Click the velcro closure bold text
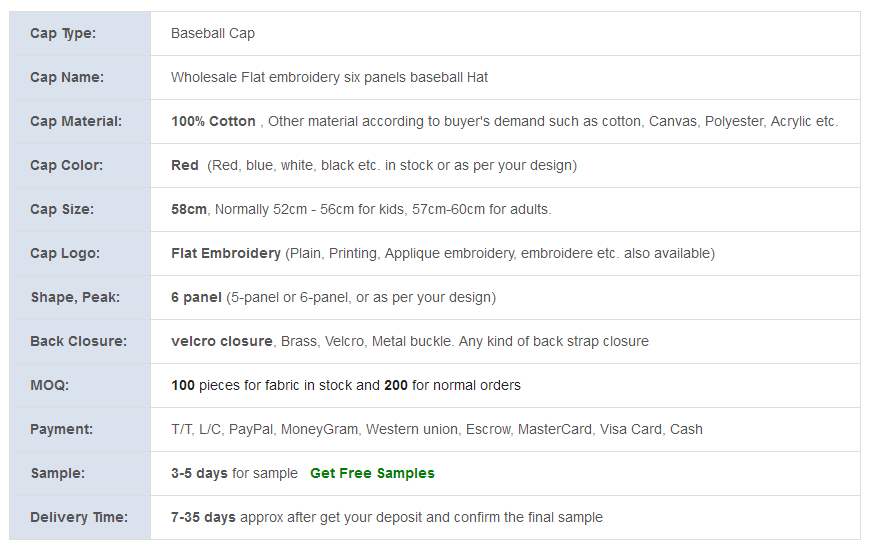The width and height of the screenshot is (872, 552). [x=222, y=341]
